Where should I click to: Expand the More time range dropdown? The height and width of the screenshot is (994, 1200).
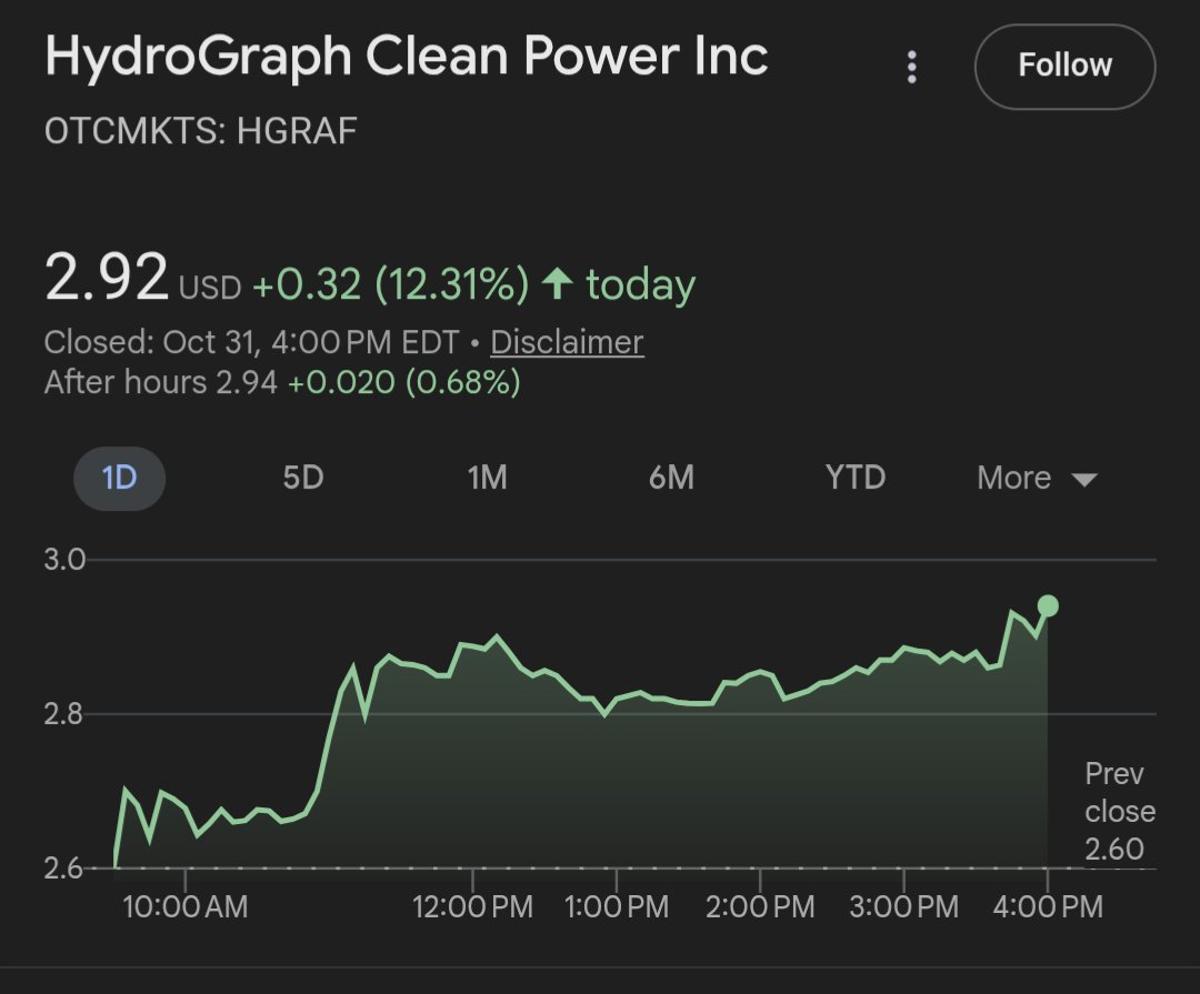tap(1014, 477)
